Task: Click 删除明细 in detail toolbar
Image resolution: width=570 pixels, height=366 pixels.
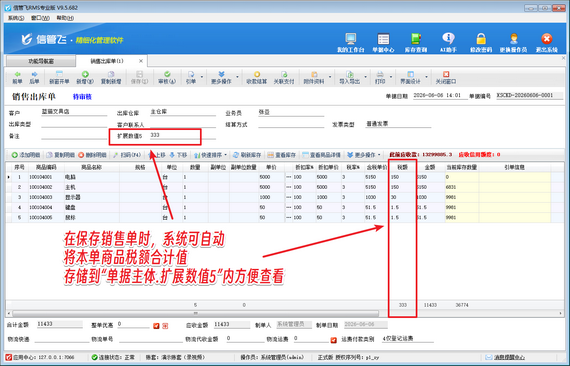Action: [x=92, y=155]
